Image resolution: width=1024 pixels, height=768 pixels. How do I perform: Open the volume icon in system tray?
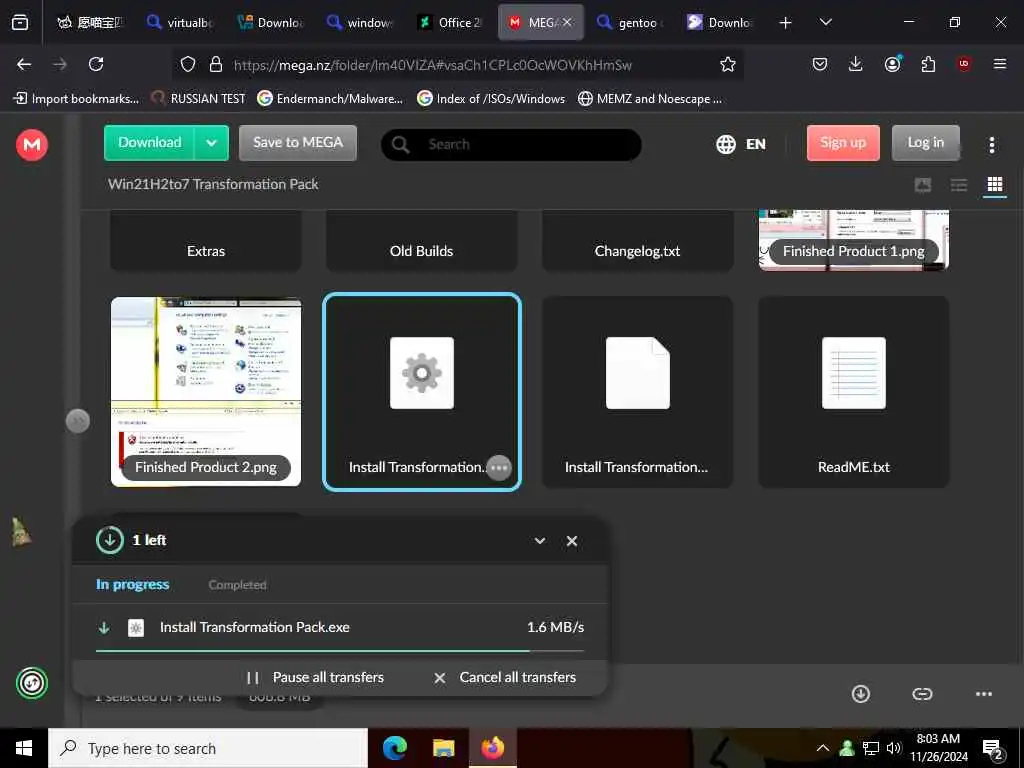pos(893,748)
